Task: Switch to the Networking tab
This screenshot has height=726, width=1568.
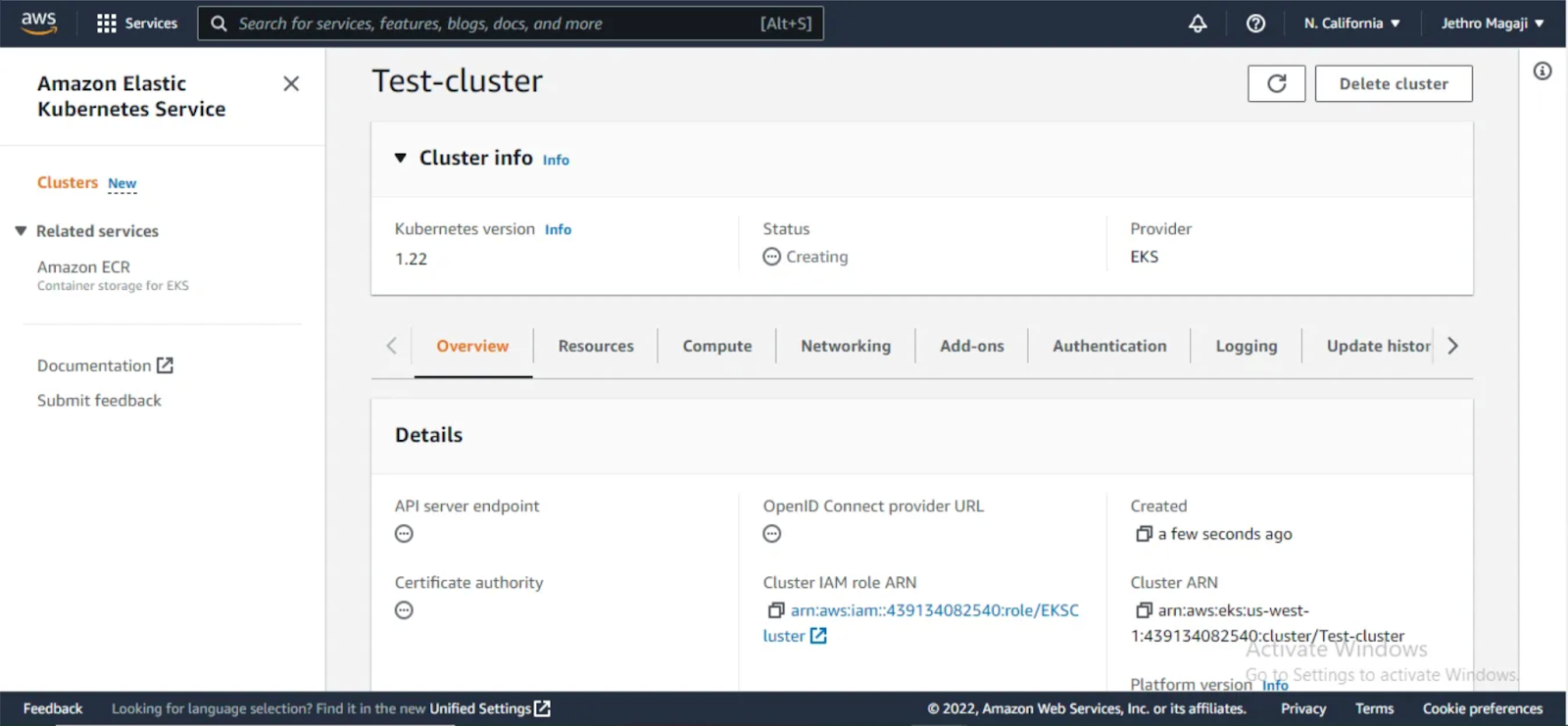Action: (x=846, y=346)
